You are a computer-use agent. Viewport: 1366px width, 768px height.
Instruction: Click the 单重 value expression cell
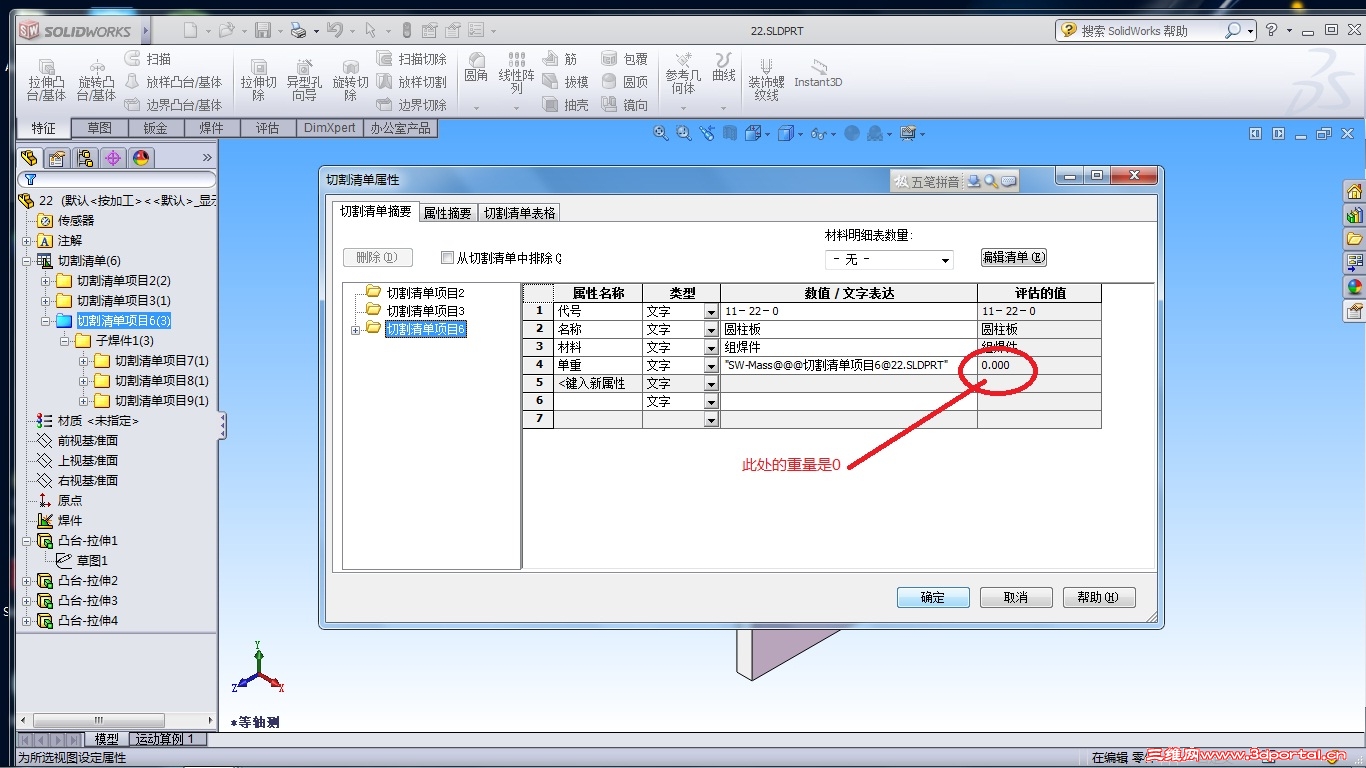(849, 366)
